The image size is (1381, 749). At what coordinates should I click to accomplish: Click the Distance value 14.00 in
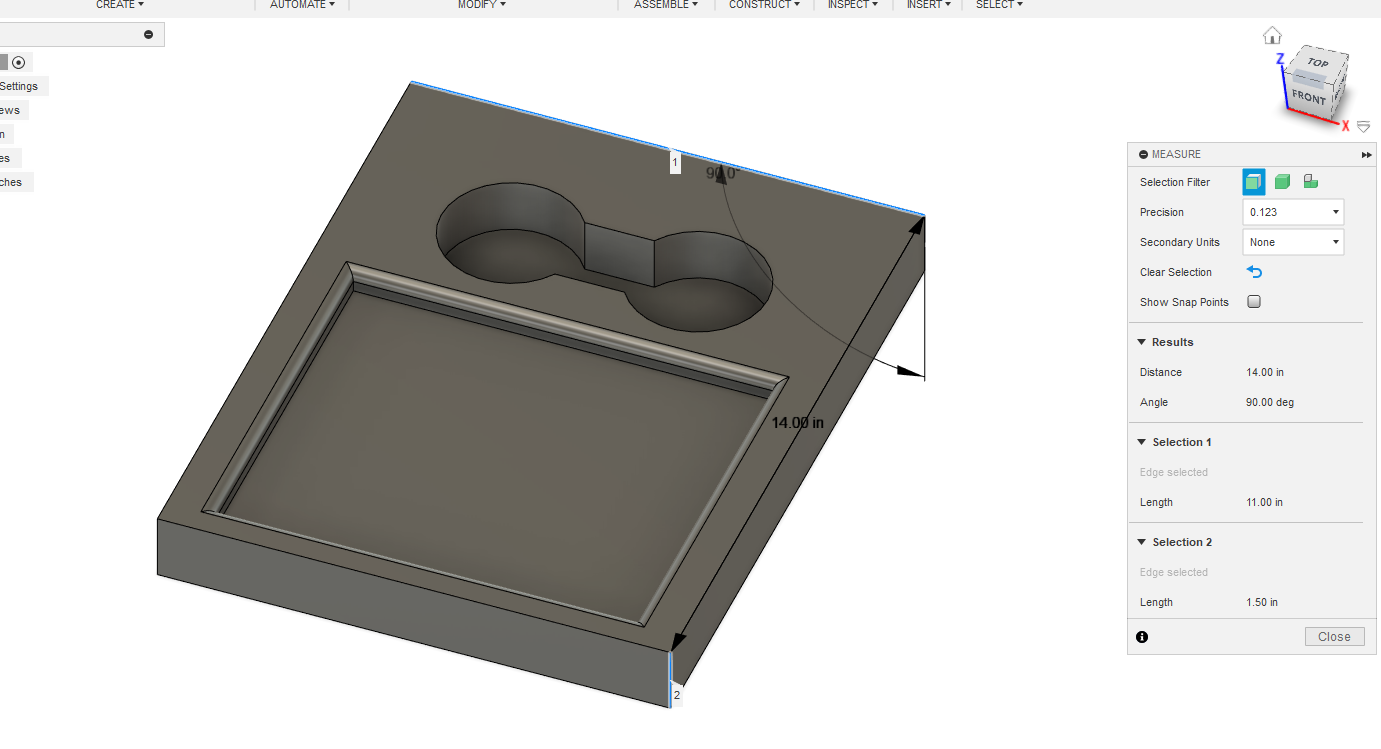[x=1265, y=372]
